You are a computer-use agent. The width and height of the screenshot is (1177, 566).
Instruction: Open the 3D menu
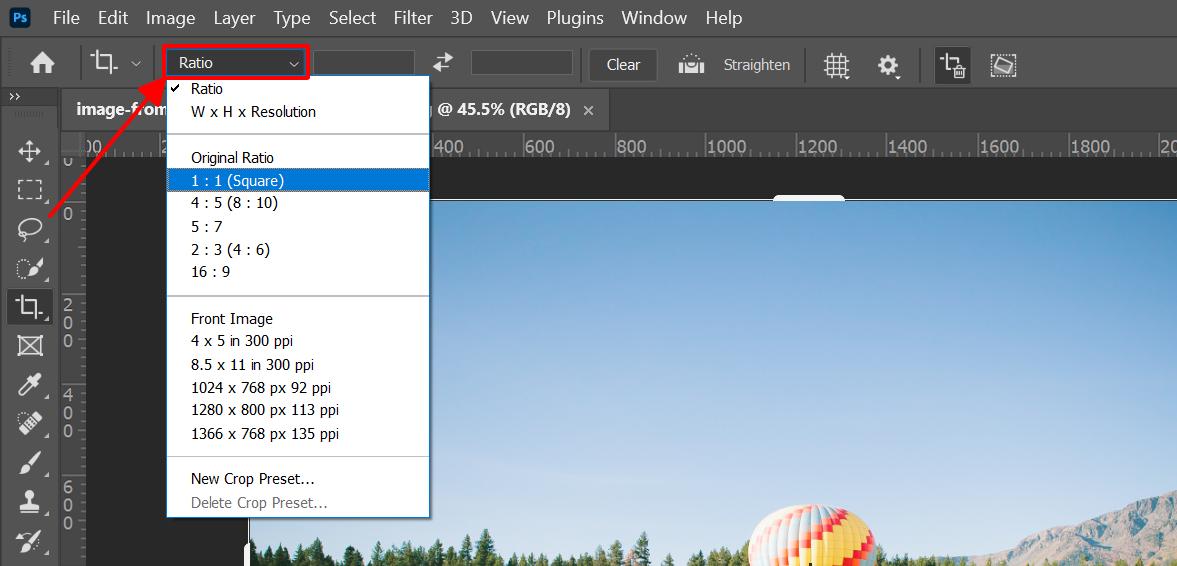click(462, 18)
